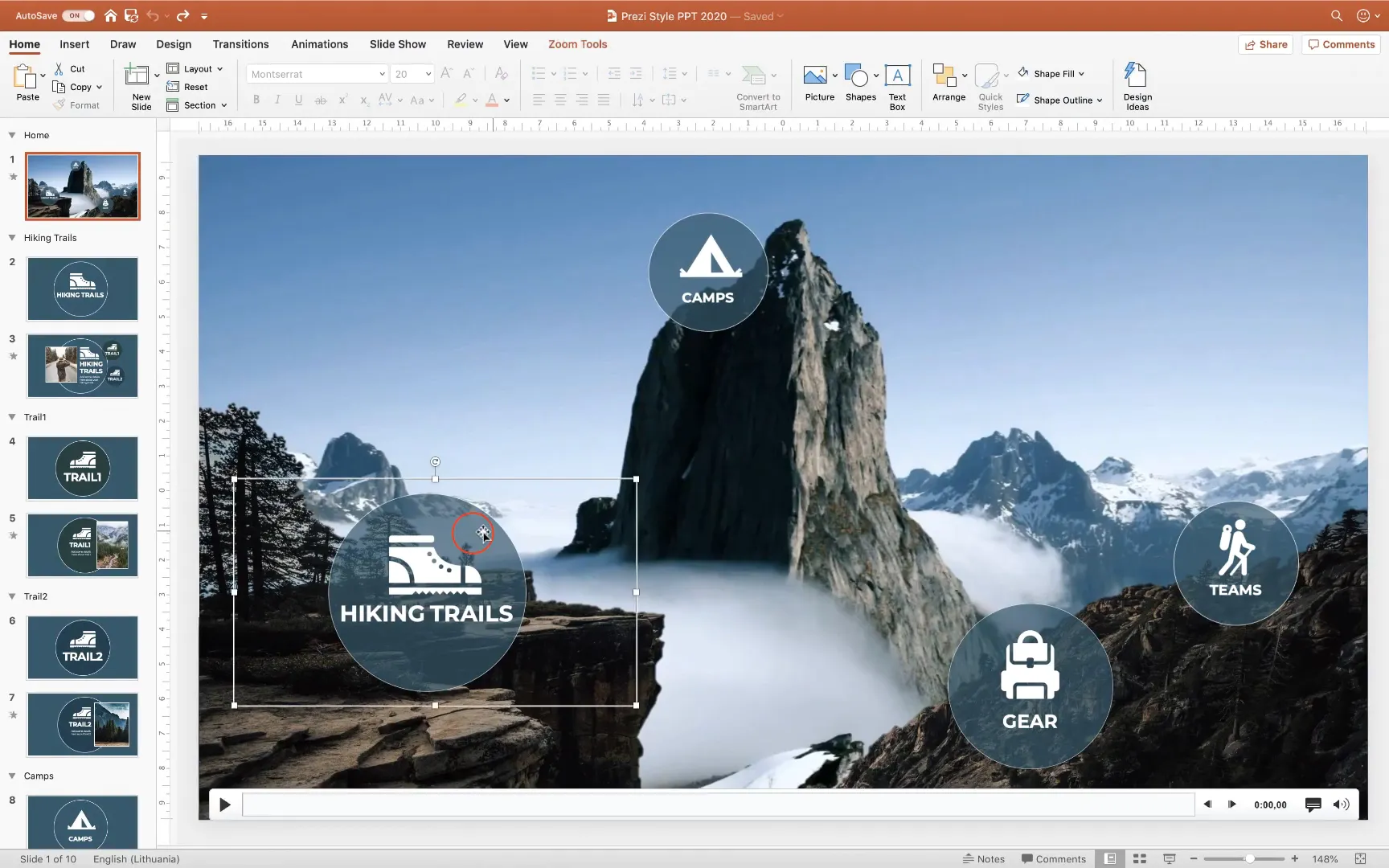The image size is (1389, 868).
Task: Collapse the Camps section
Action: pos(12,776)
